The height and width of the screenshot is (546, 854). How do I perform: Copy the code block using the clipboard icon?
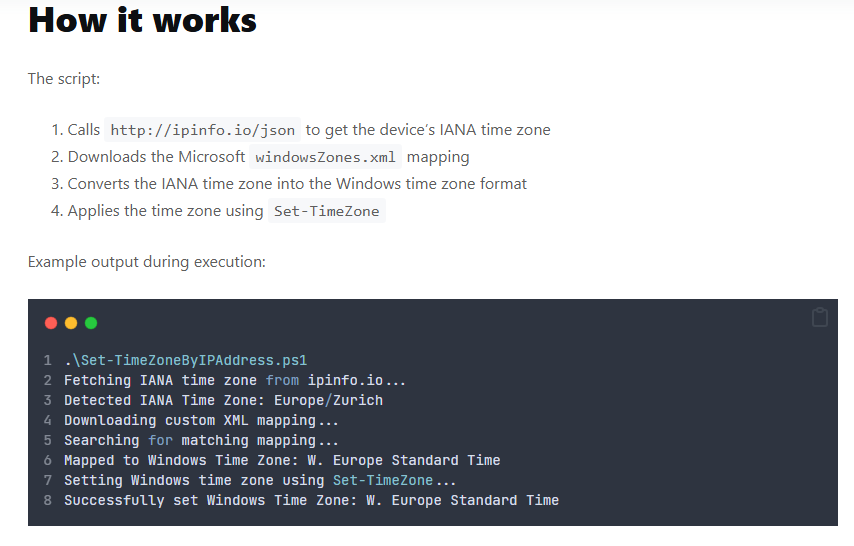(820, 318)
